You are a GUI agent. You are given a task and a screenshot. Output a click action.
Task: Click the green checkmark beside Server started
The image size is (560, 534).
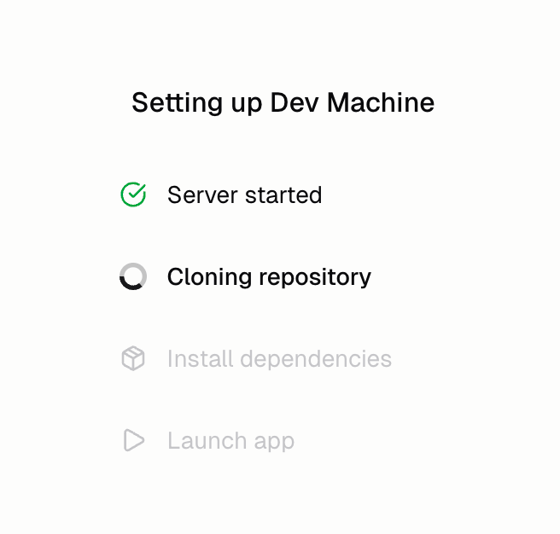(133, 195)
